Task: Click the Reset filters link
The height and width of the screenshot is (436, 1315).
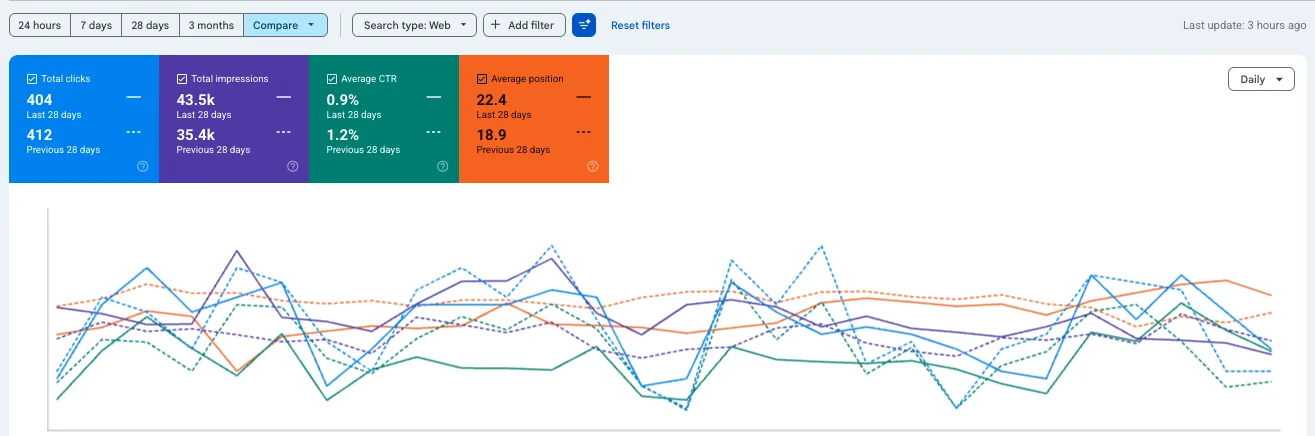Action: (x=640, y=25)
